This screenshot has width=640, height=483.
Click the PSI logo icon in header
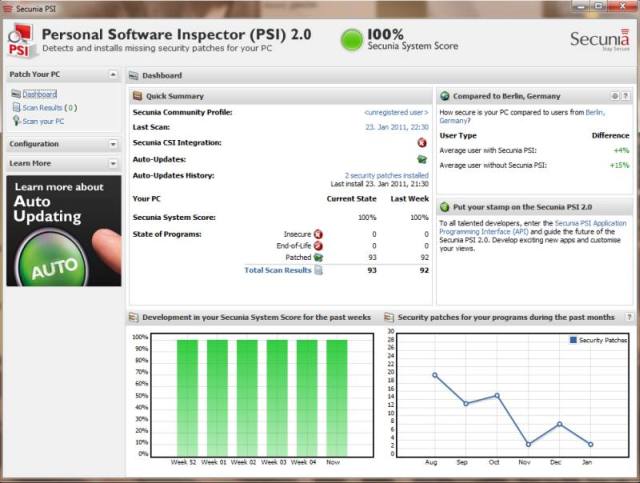click(20, 41)
